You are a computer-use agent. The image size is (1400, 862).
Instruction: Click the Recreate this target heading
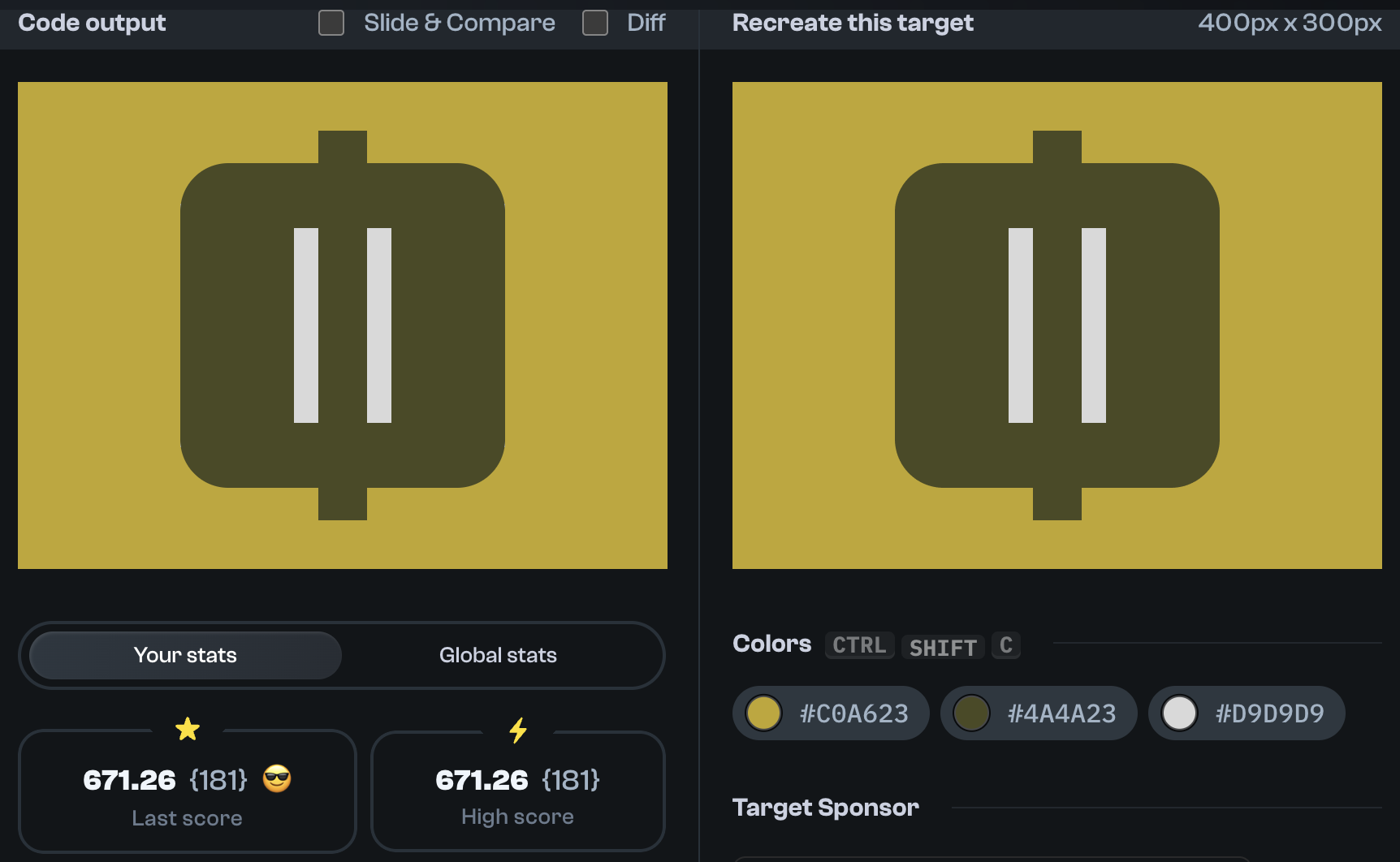pos(853,23)
